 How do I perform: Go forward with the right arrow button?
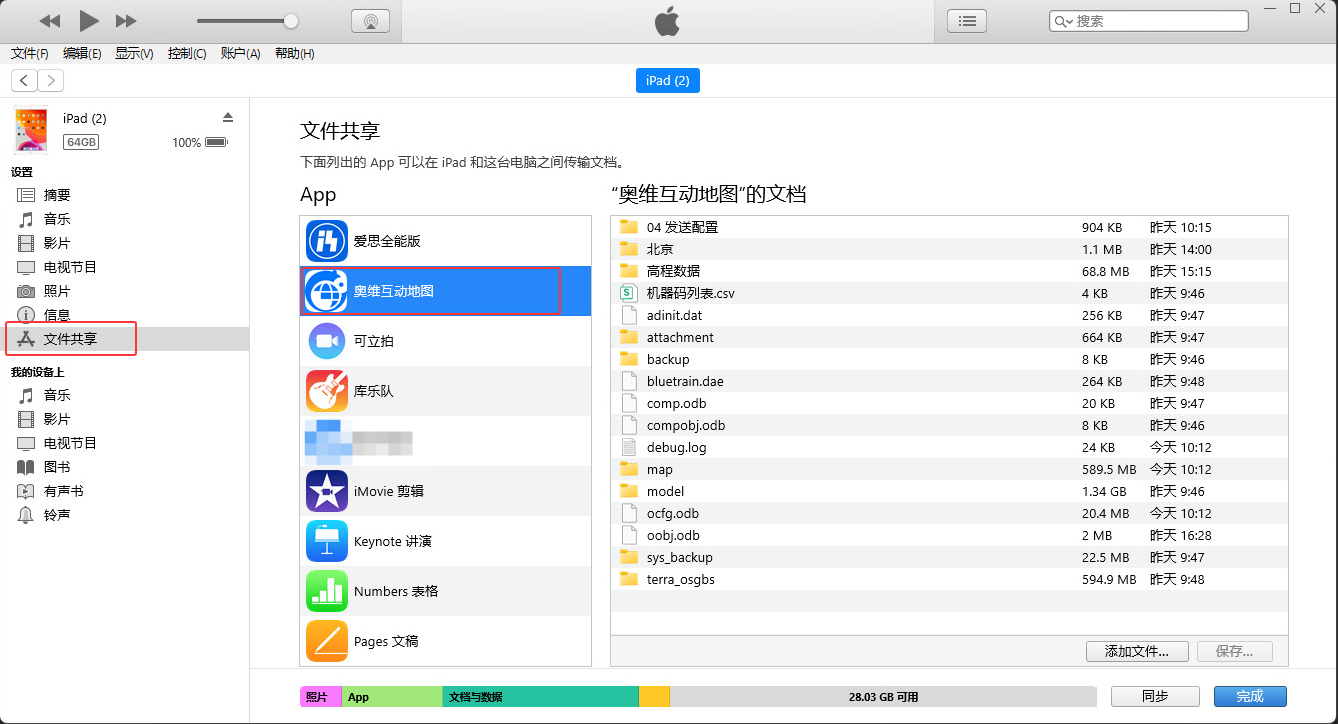pos(50,81)
